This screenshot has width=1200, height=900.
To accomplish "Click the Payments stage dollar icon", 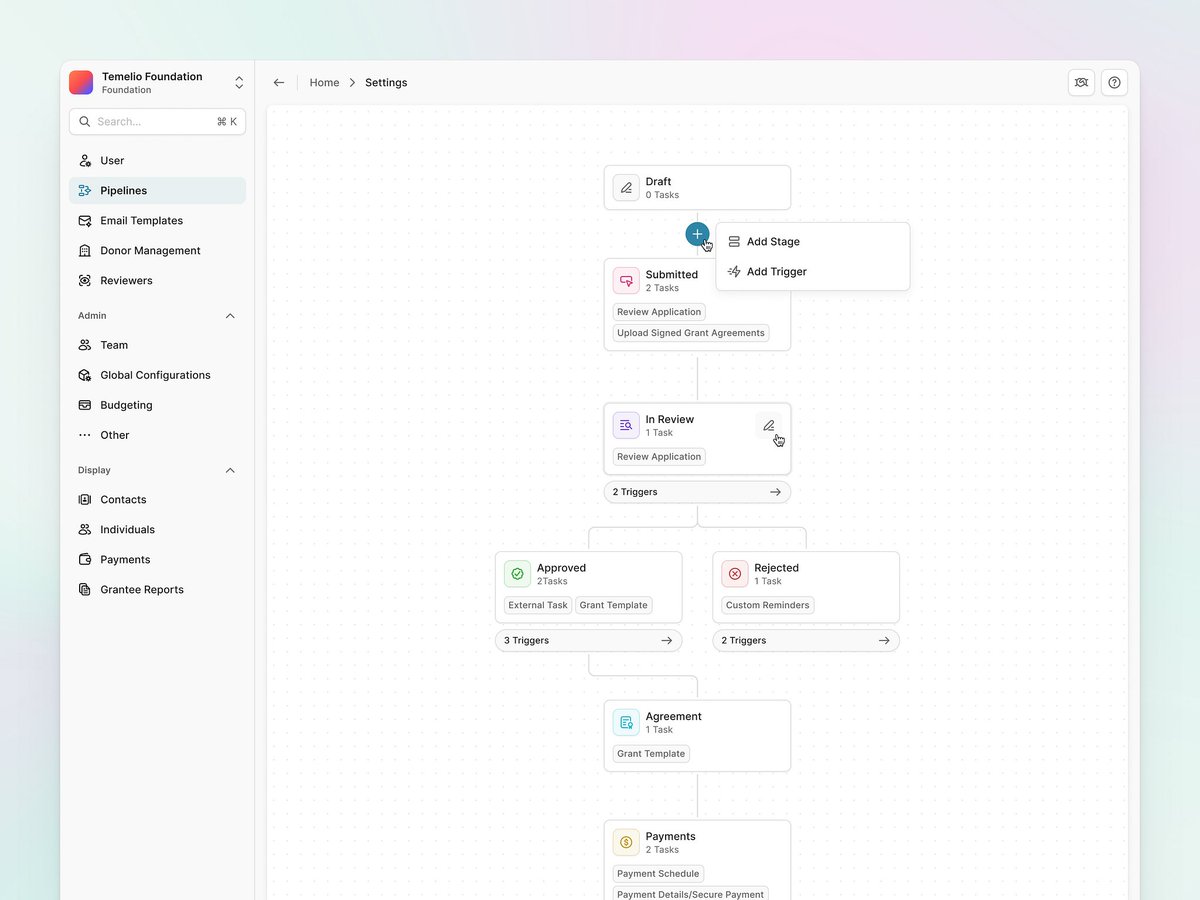I will [626, 842].
